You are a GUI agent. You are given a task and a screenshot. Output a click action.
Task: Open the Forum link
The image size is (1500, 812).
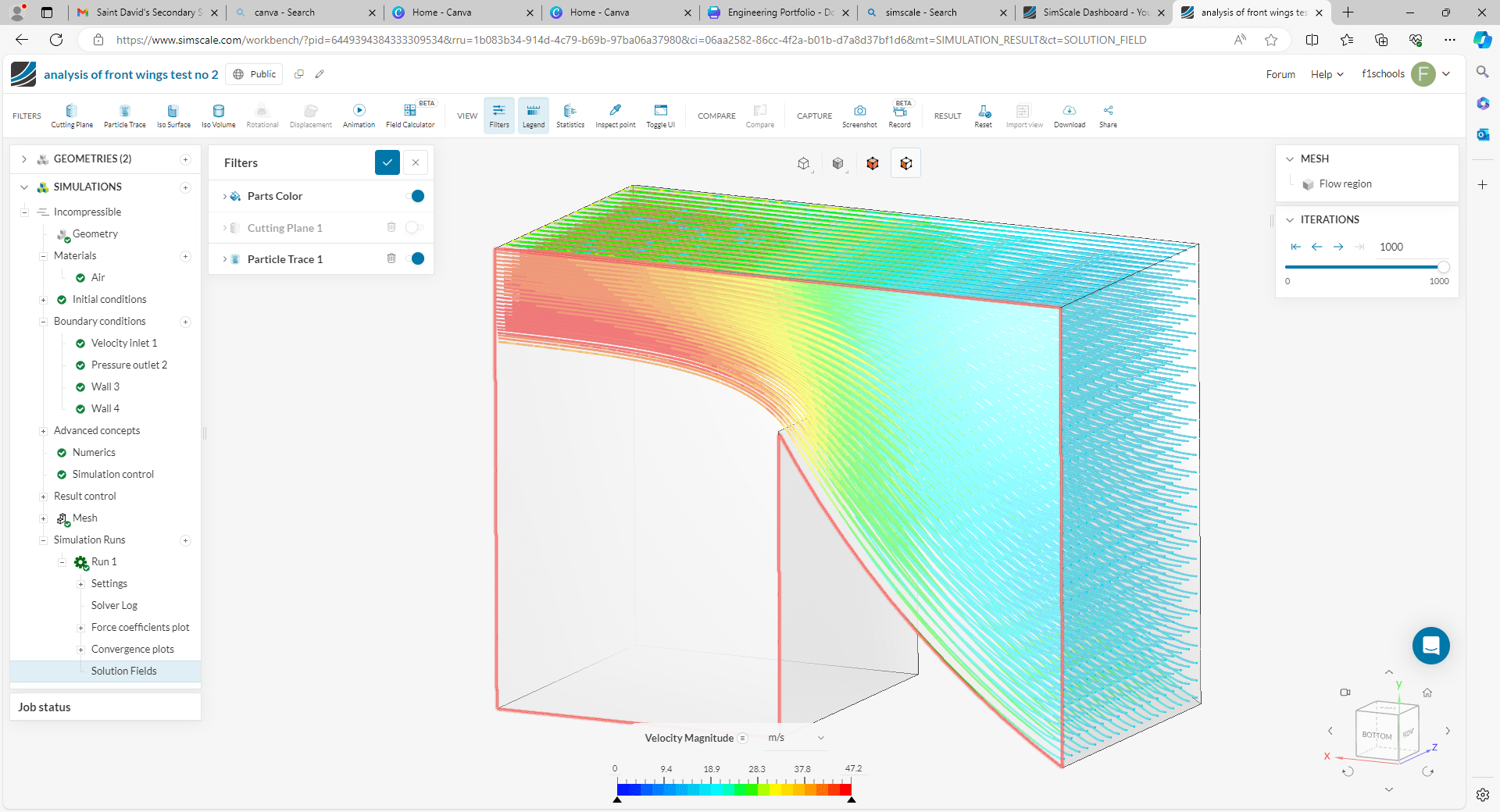tap(1280, 74)
